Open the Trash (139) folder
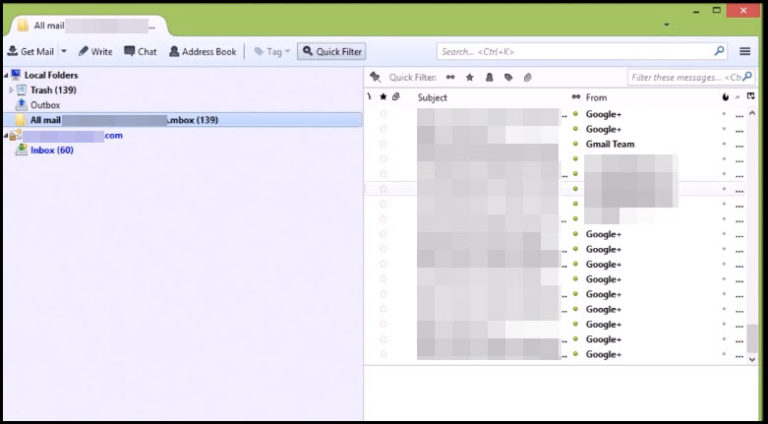Image resolution: width=768 pixels, height=424 pixels. [x=53, y=90]
